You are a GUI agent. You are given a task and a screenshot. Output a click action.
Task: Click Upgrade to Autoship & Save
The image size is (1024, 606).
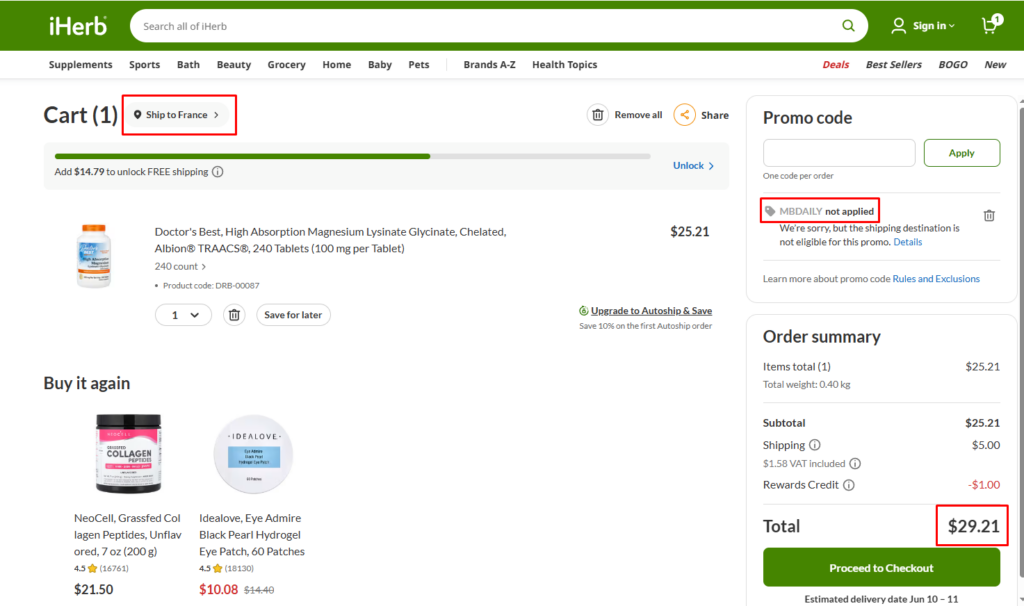651,311
